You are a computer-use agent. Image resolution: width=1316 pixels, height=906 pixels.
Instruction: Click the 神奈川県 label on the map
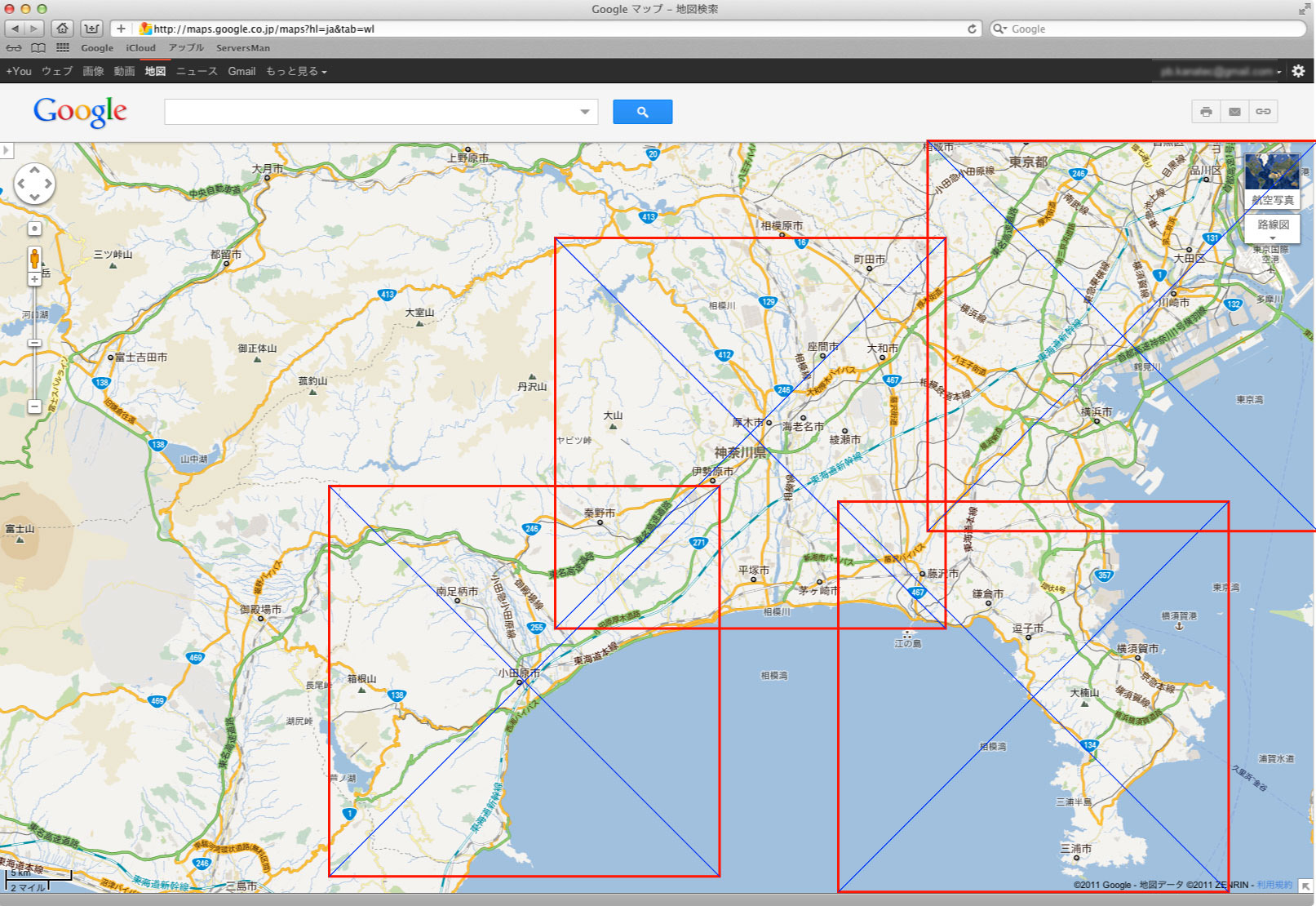coord(740,452)
